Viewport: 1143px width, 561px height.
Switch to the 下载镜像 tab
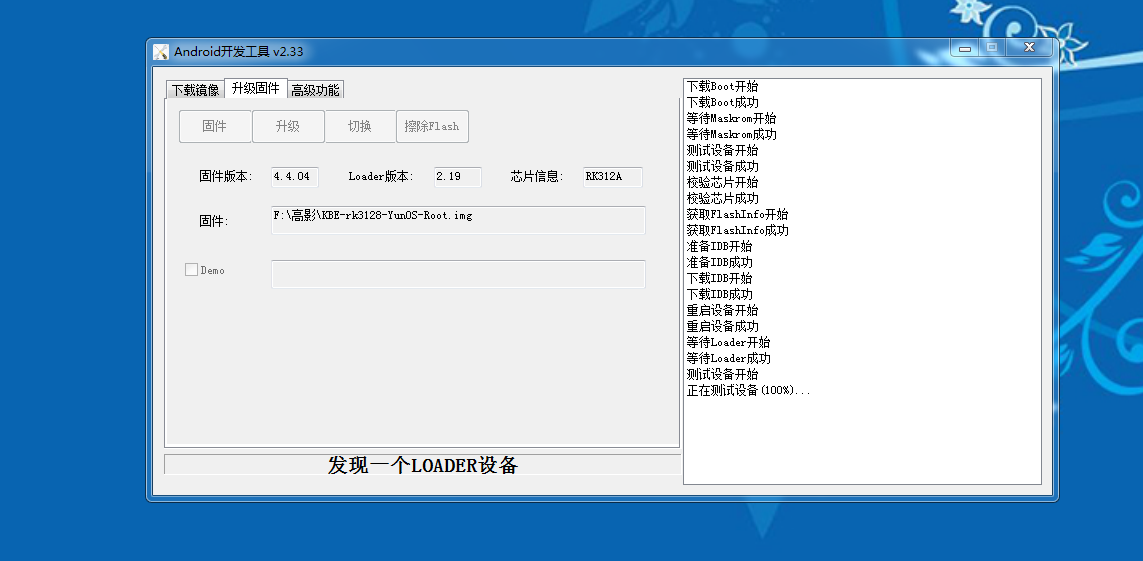pyautogui.click(x=195, y=90)
